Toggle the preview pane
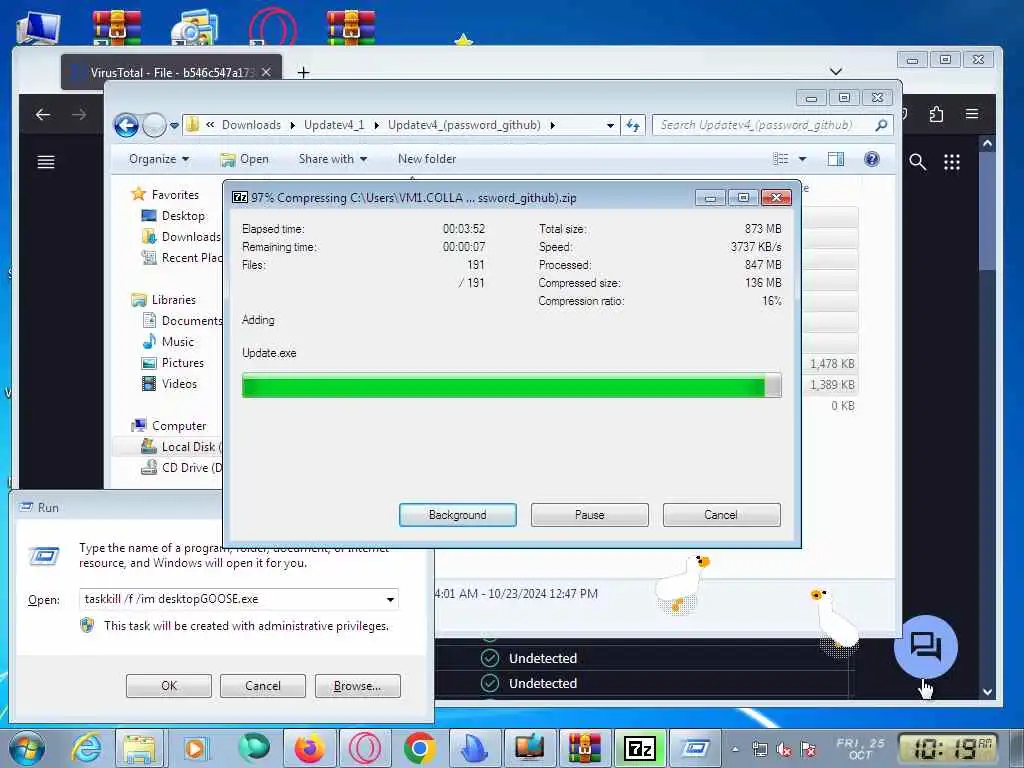 (835, 159)
